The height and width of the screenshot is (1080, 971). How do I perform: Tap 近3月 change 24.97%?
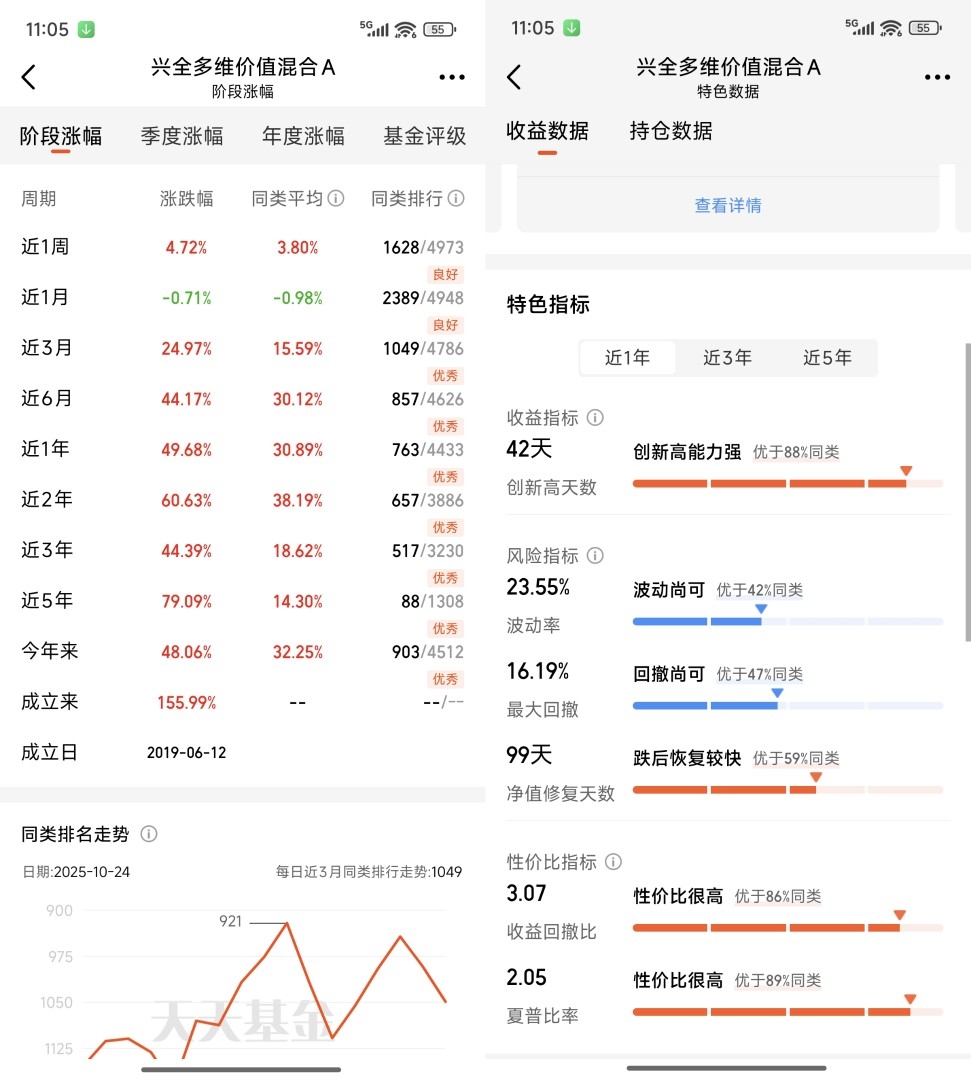pos(186,349)
